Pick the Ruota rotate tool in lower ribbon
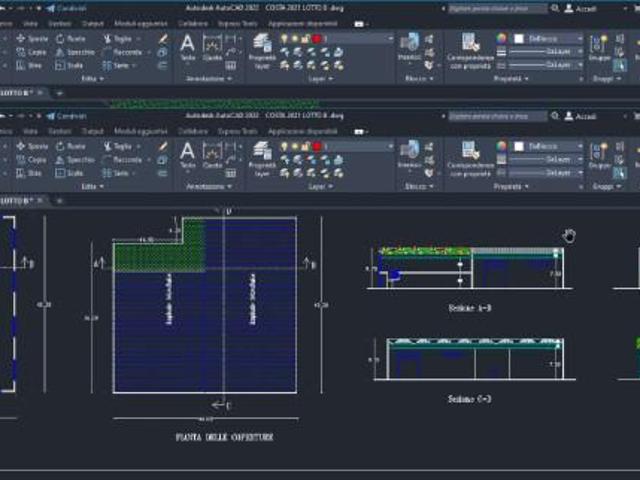The image size is (640, 480). point(71,146)
